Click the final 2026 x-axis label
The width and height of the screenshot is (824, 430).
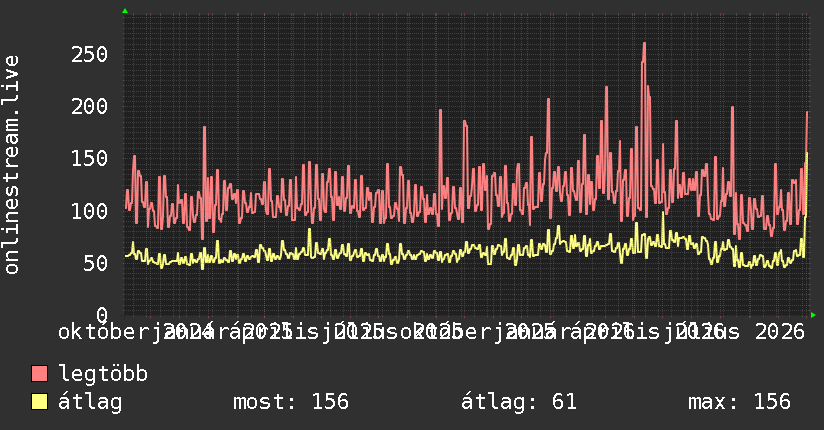(x=780, y=332)
